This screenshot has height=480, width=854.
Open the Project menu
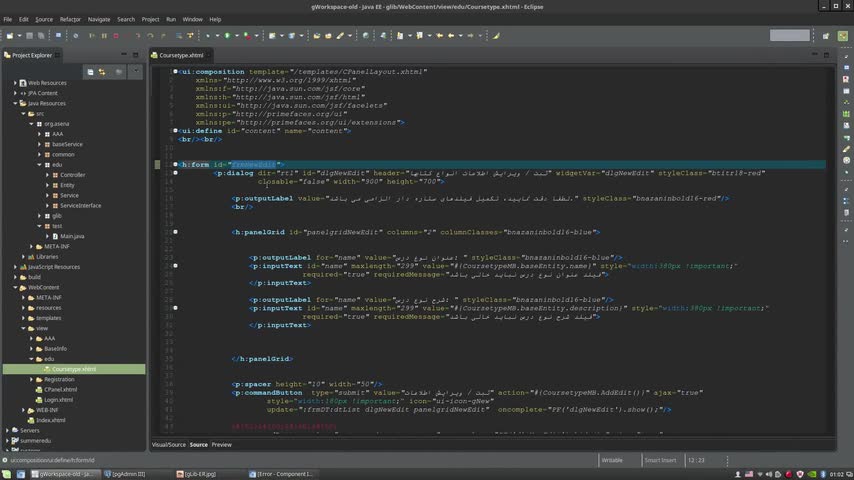point(150,19)
